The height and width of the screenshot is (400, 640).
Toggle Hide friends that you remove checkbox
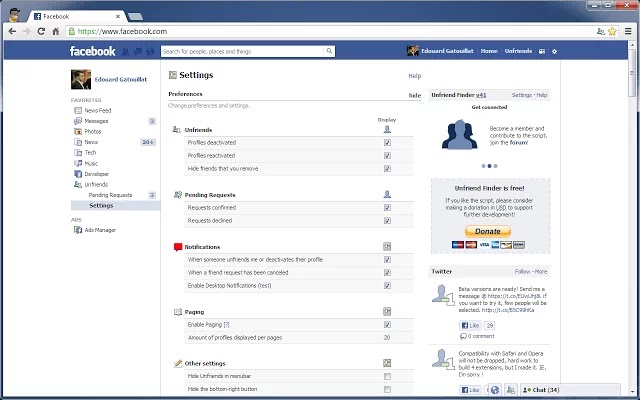click(x=387, y=169)
